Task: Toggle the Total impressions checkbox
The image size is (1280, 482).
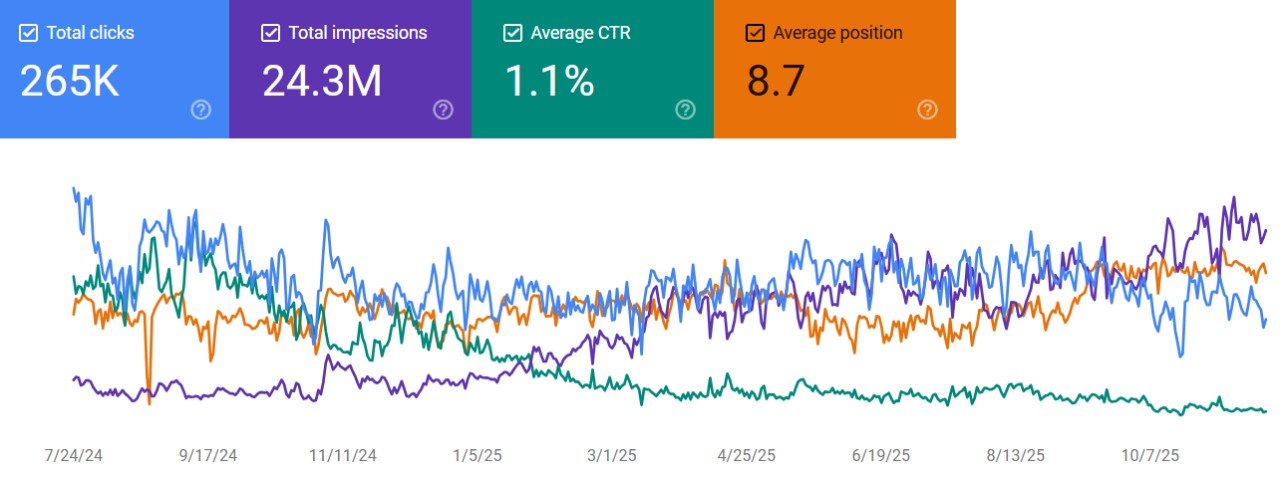Action: click(270, 33)
